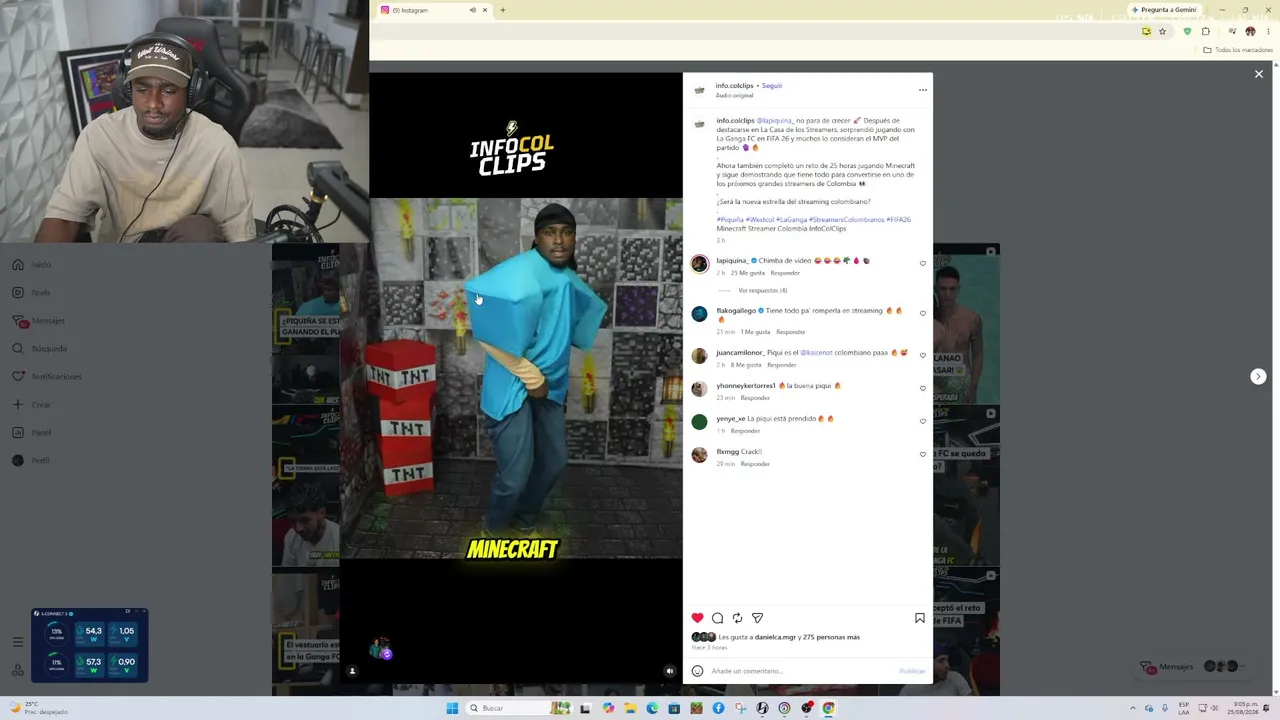Open the post's three-dot options menu
This screenshot has height=720, width=1280.
[923, 90]
